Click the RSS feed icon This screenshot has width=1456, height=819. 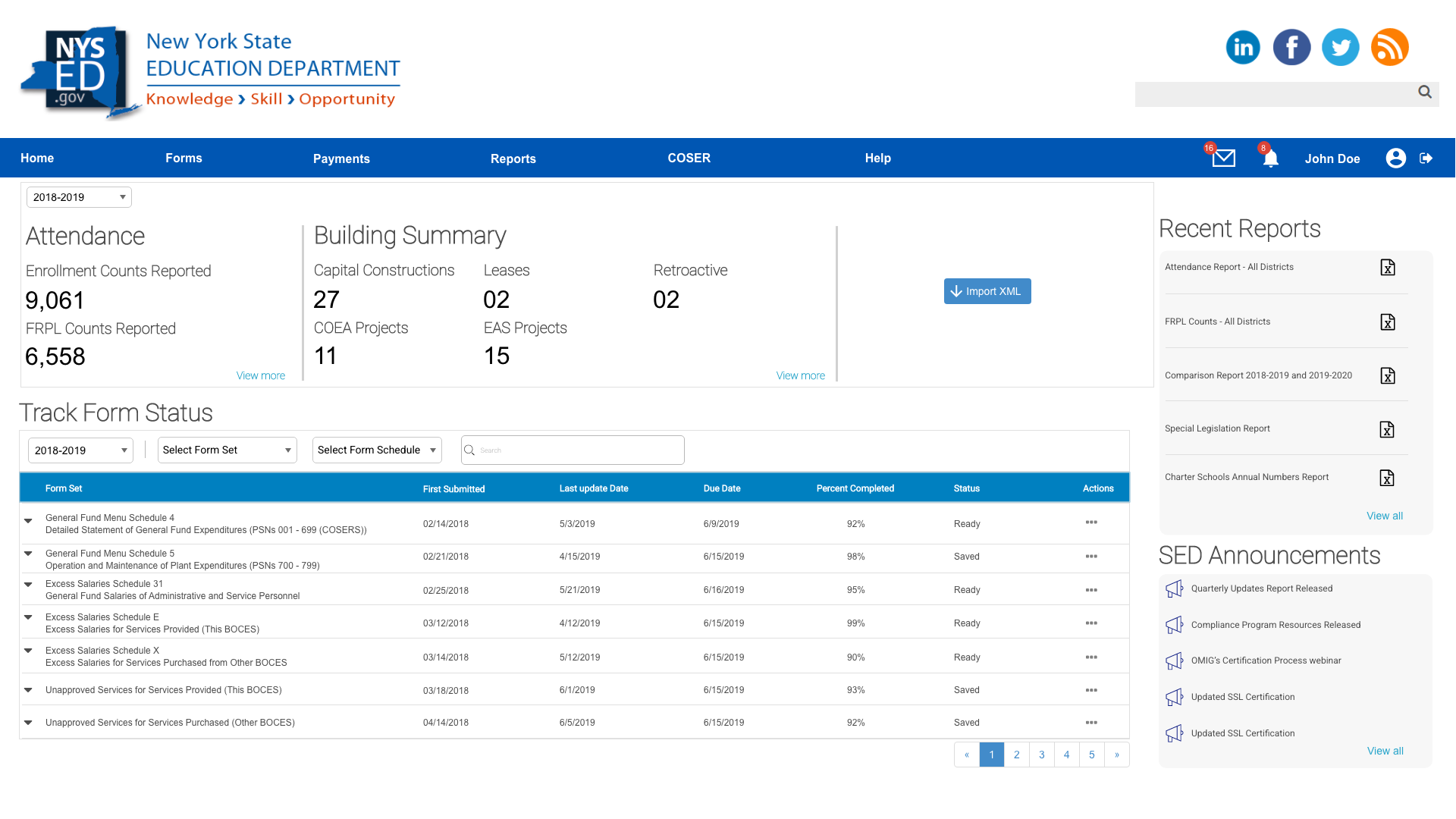(1389, 47)
